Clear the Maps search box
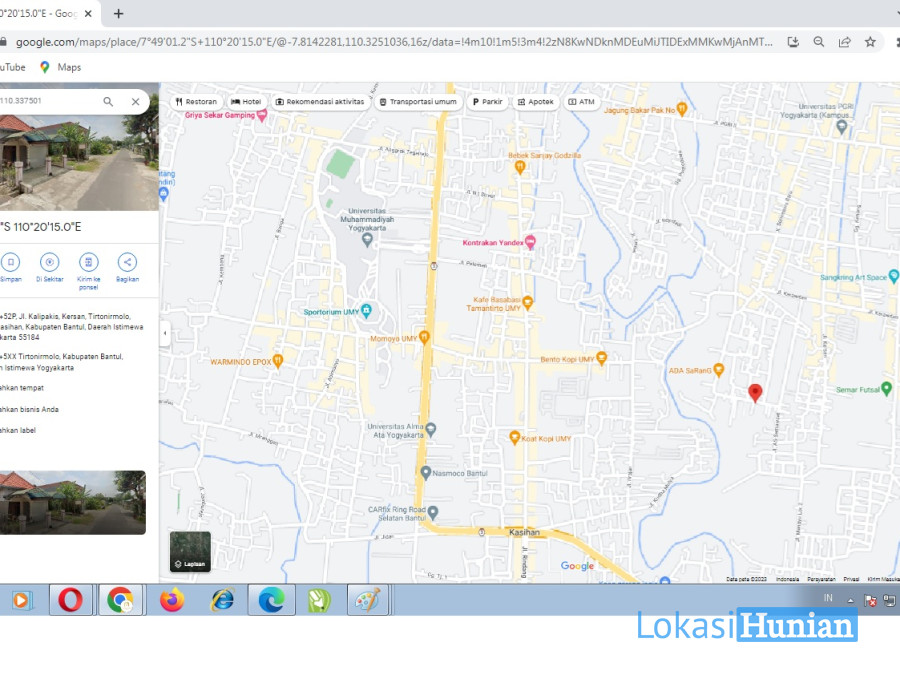 tap(135, 102)
